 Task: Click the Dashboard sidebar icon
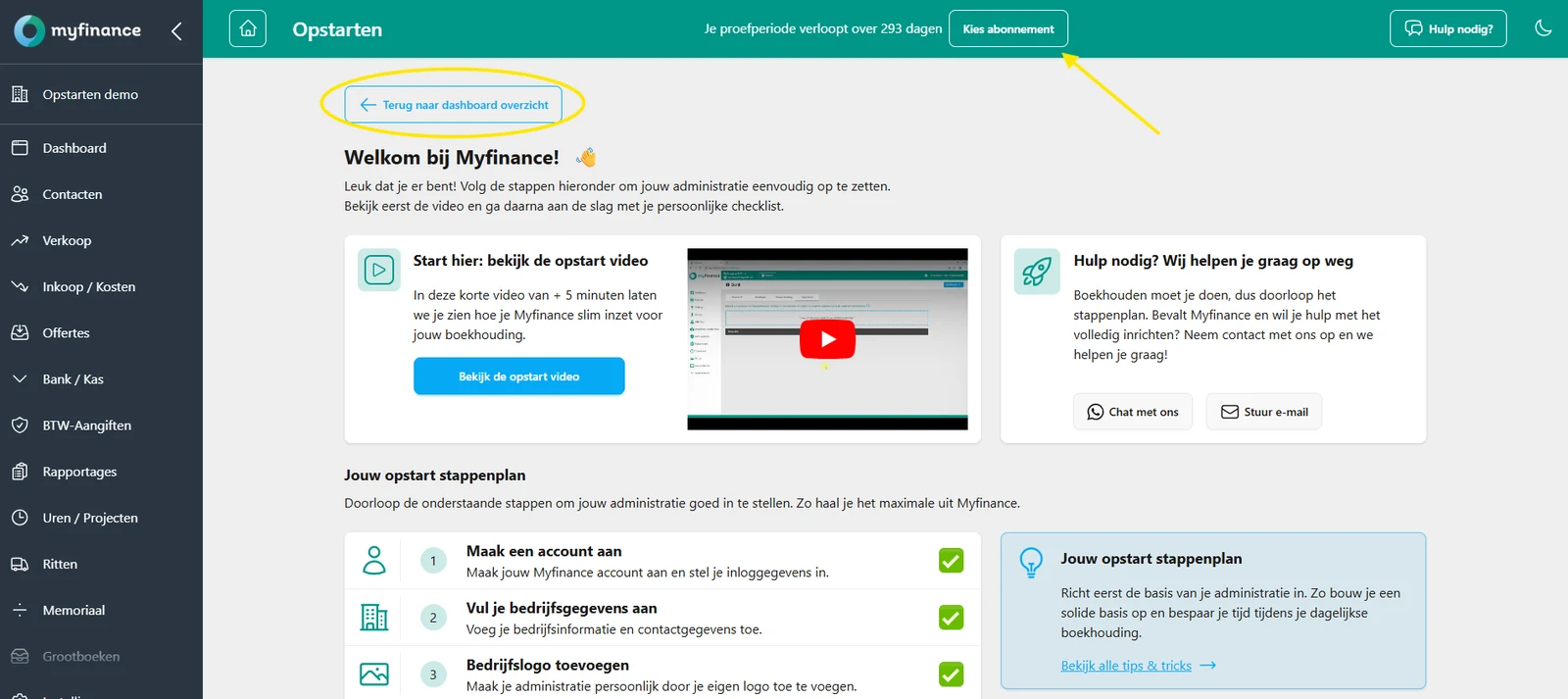coord(20,148)
